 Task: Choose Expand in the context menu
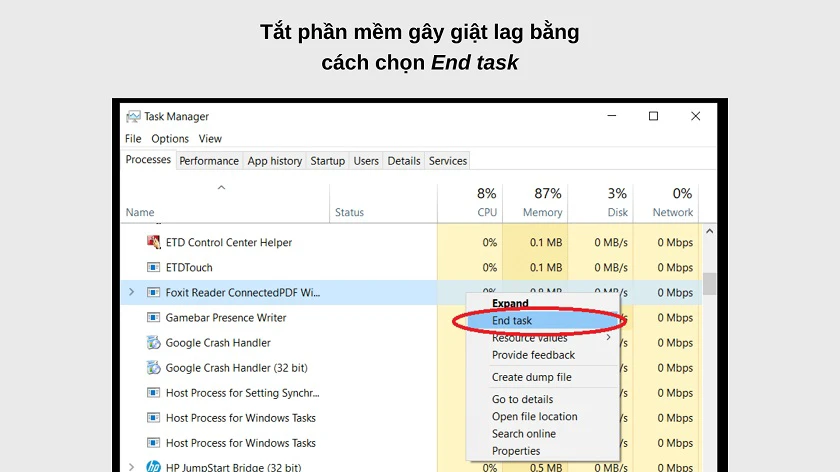(x=543, y=303)
